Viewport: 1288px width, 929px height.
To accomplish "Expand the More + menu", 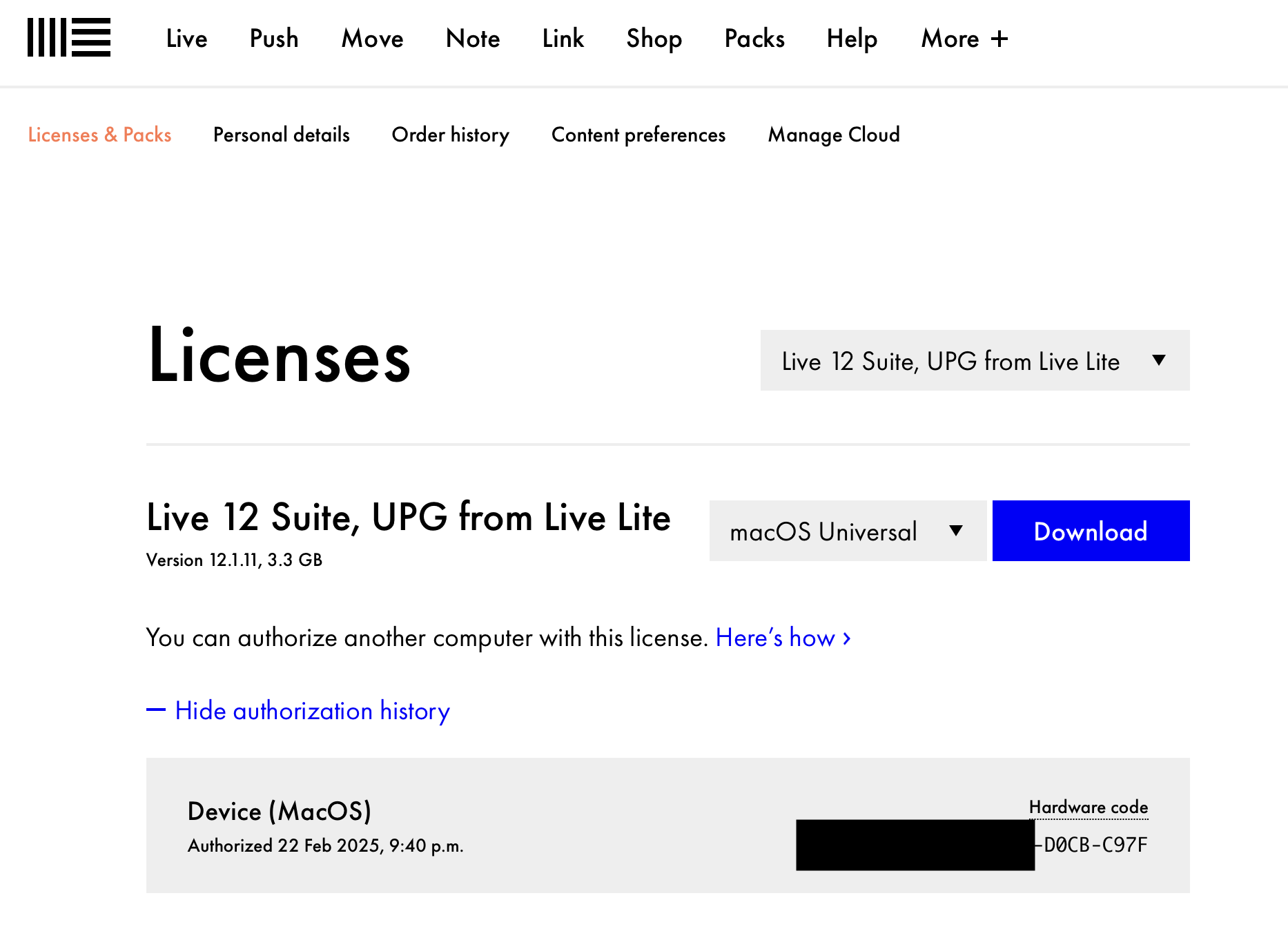I will [964, 39].
